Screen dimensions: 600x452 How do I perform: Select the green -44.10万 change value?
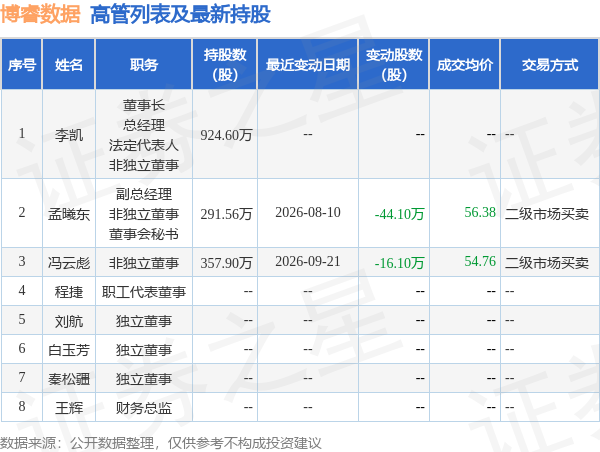399,214
